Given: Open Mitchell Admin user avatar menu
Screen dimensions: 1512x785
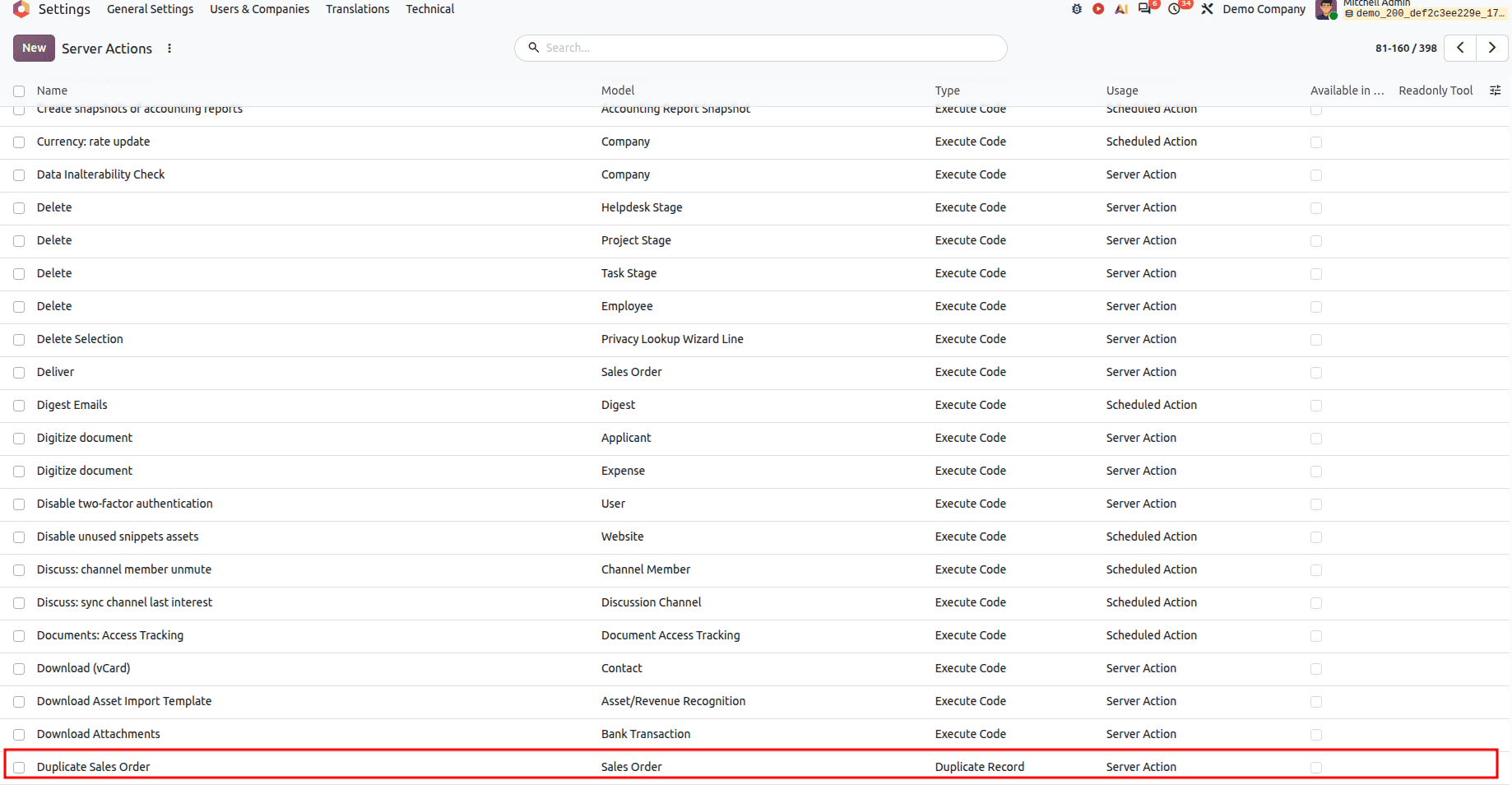Looking at the screenshot, I should click(1325, 9).
